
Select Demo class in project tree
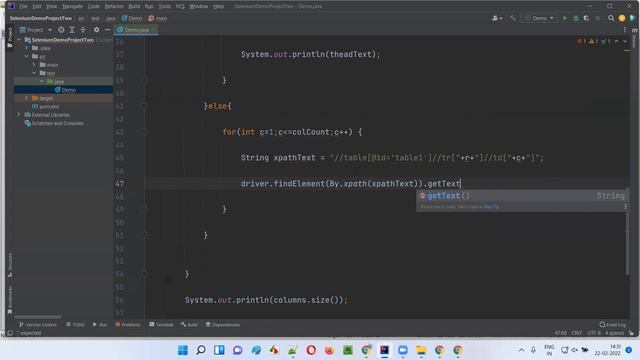click(65, 90)
